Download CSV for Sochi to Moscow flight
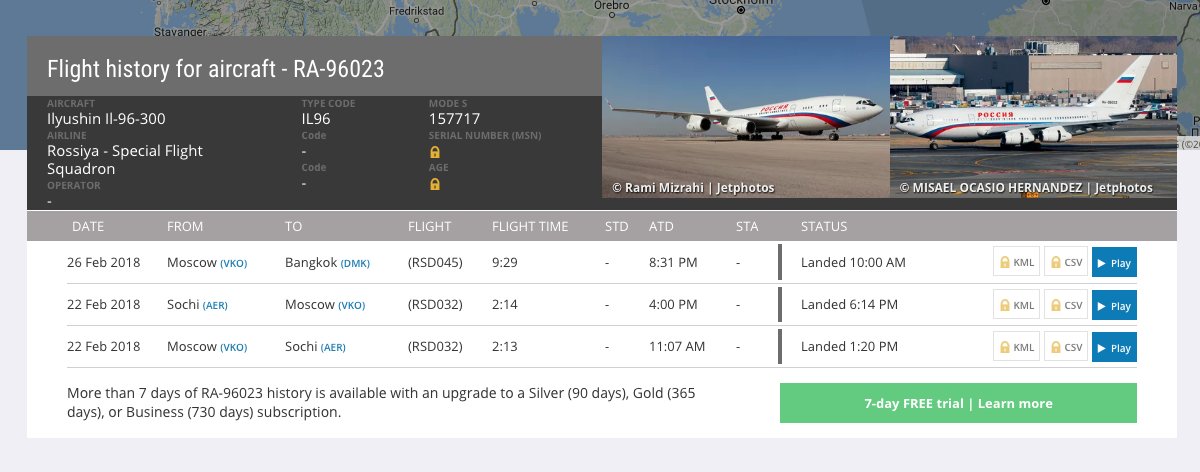Image resolution: width=1200 pixels, height=472 pixels. pos(1066,305)
